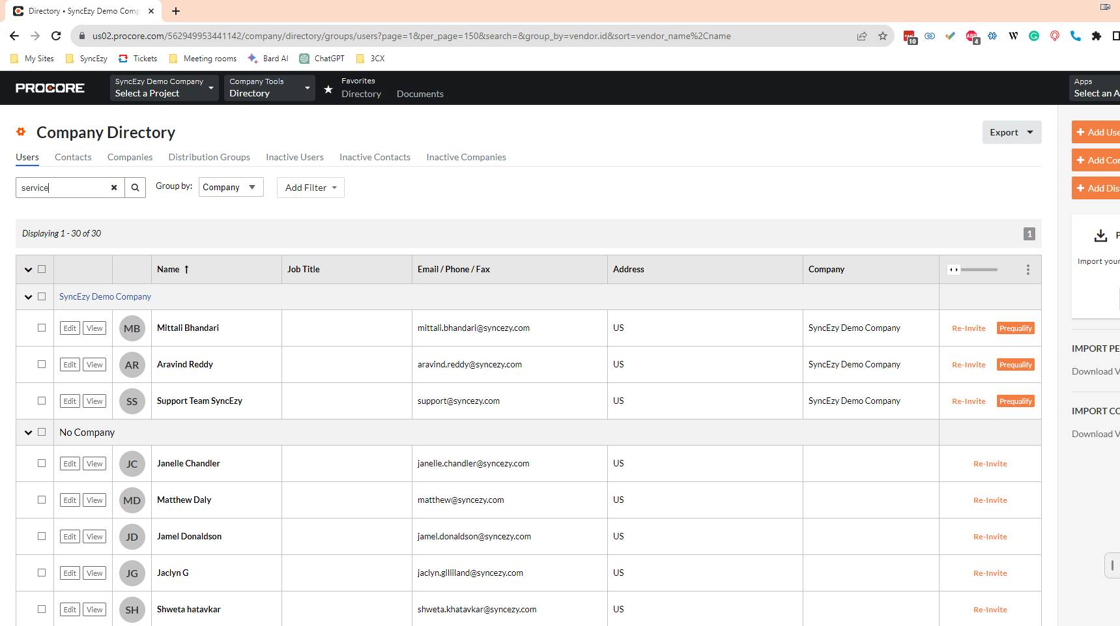Viewport: 1120px width, 626px height.
Task: Click the favorites star icon in Procore header
Action: click(x=328, y=89)
